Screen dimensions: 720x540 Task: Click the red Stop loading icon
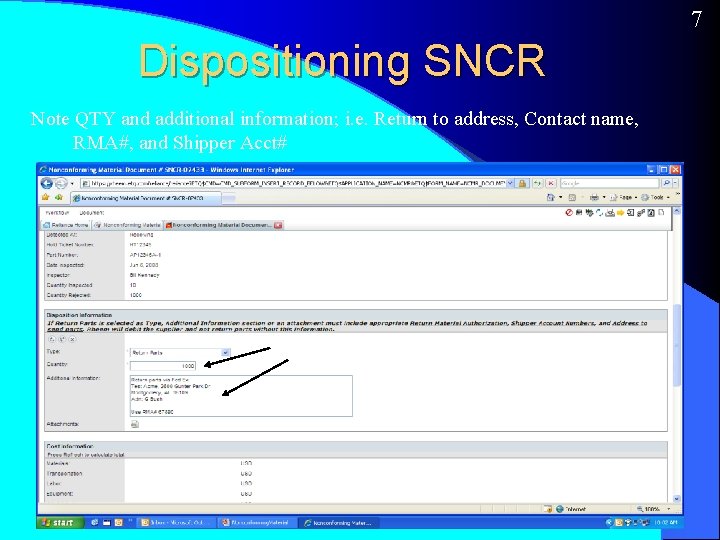[551, 183]
